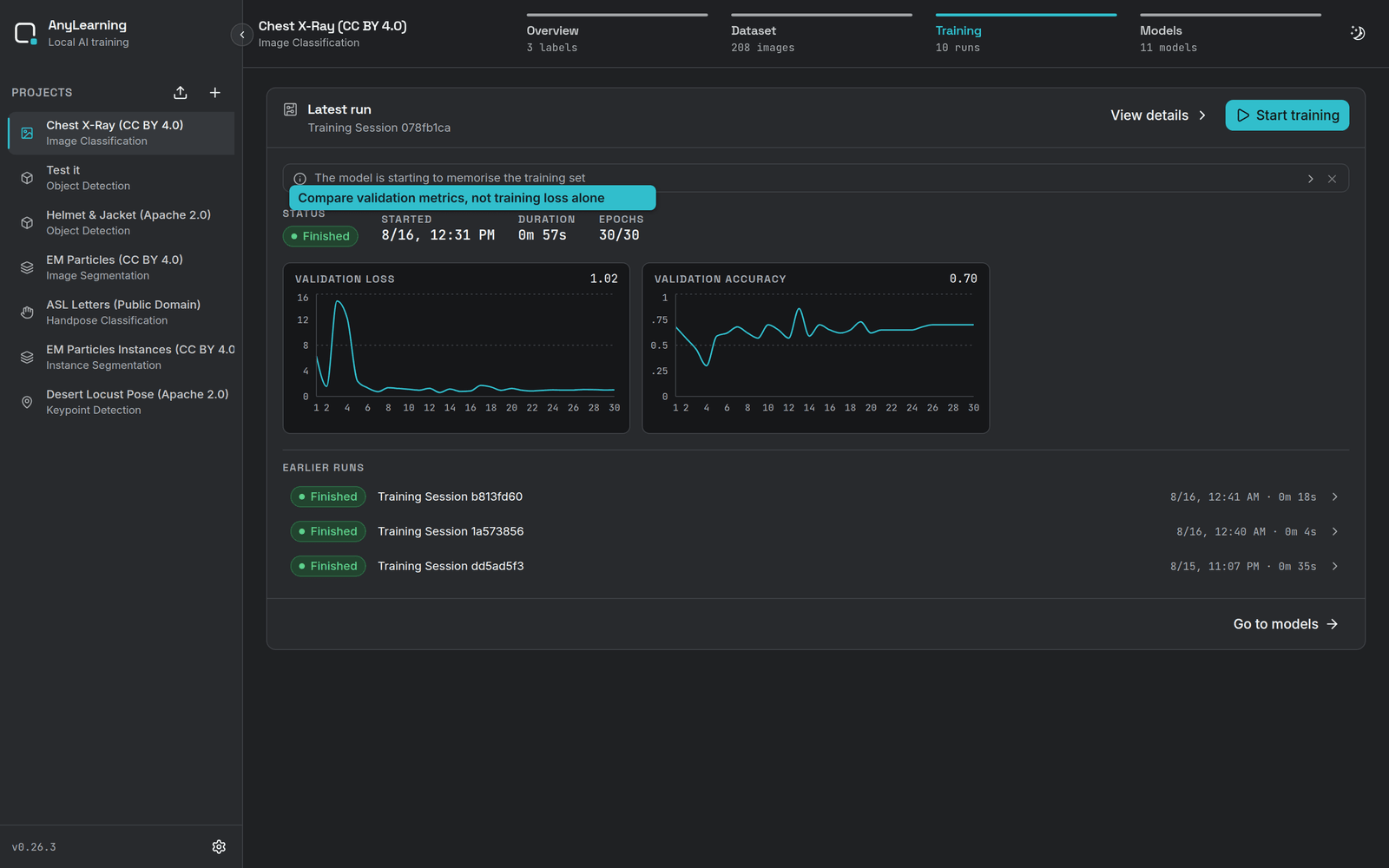Screen dimensions: 1389x868
Task: Expand chevron for session b813fd60 row
Action: (x=1335, y=497)
